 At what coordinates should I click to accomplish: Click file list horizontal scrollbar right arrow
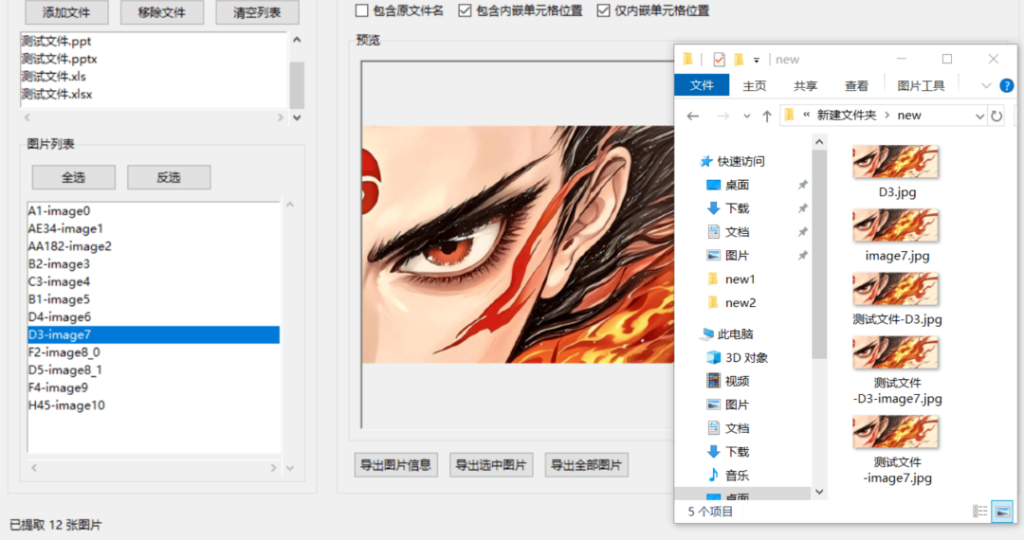[280, 118]
